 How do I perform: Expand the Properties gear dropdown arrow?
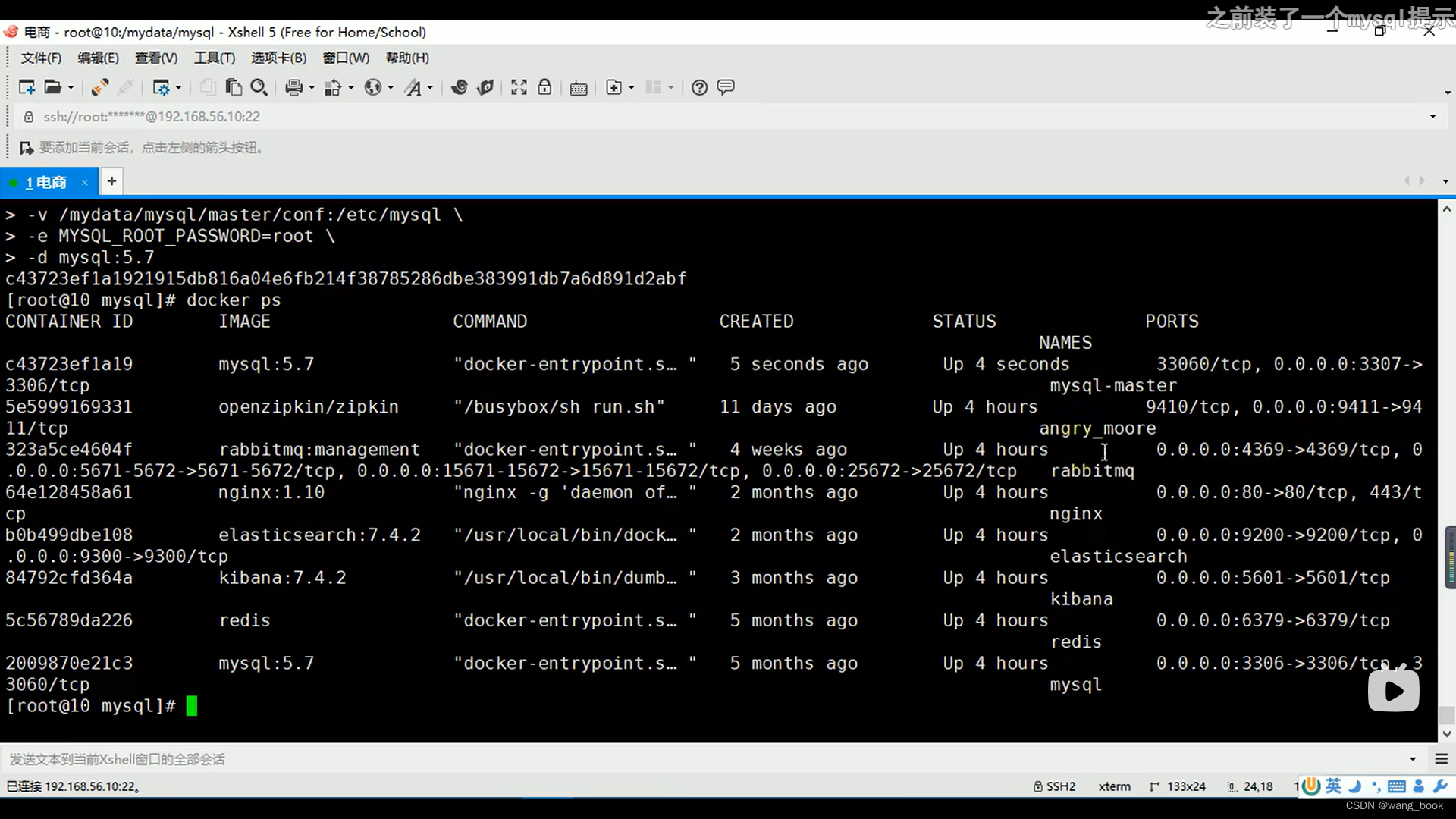tap(178, 88)
